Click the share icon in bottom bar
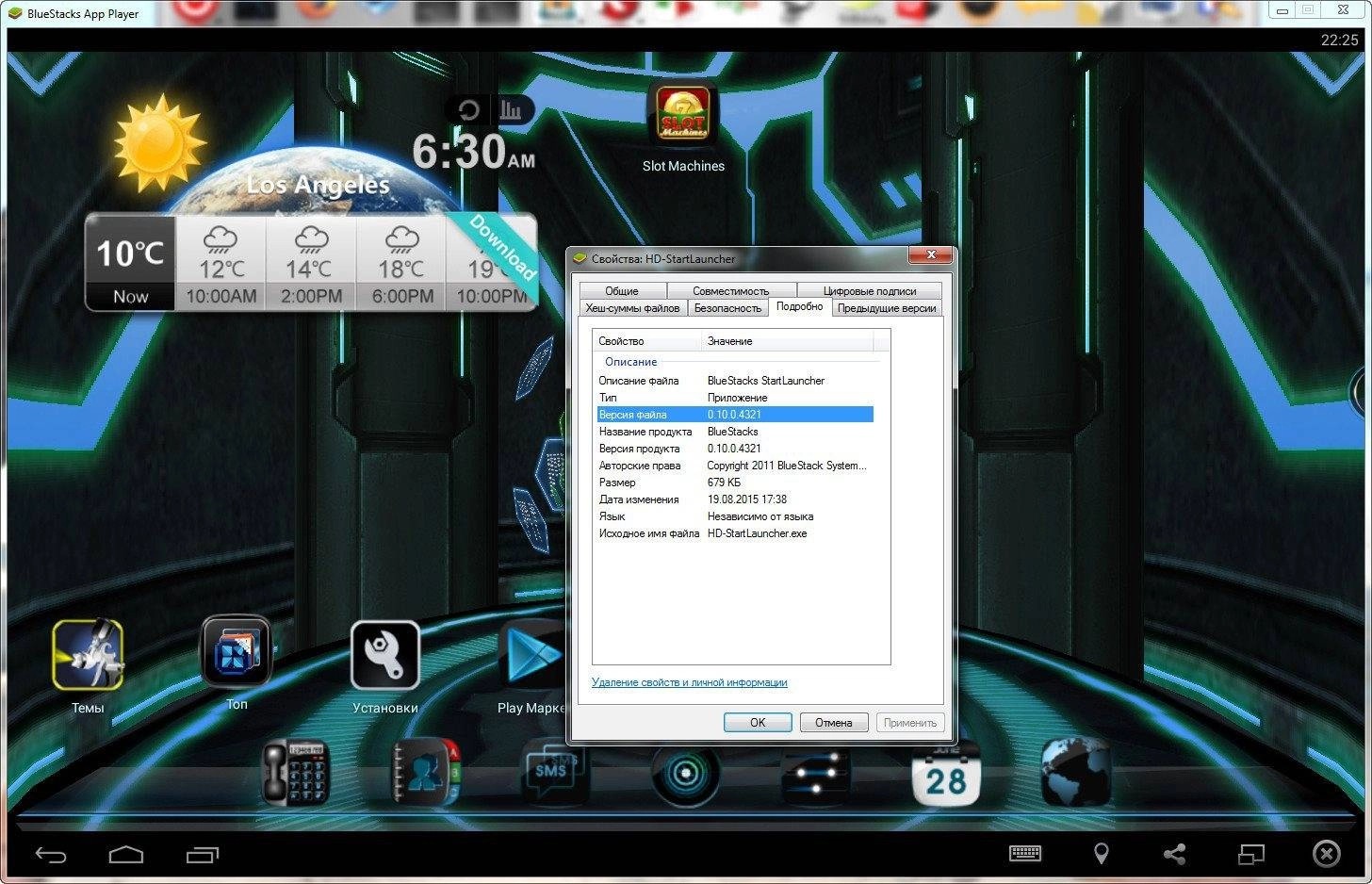The width and height of the screenshot is (1372, 884). (1174, 854)
